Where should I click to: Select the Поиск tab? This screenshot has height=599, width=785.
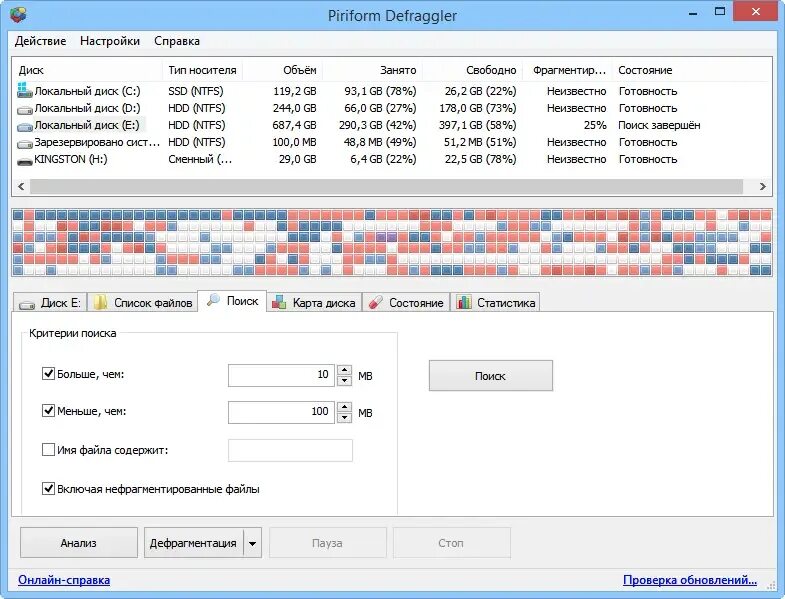tap(232, 301)
